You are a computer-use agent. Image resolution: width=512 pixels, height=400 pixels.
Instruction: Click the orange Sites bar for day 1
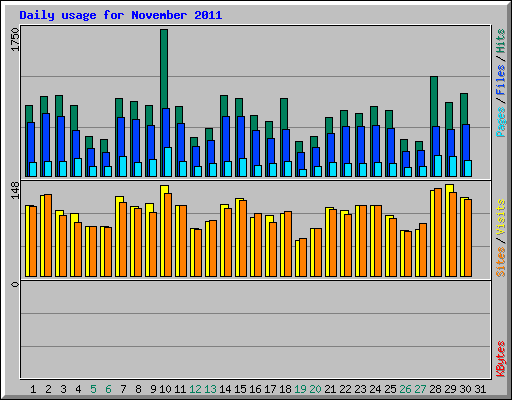point(33,241)
